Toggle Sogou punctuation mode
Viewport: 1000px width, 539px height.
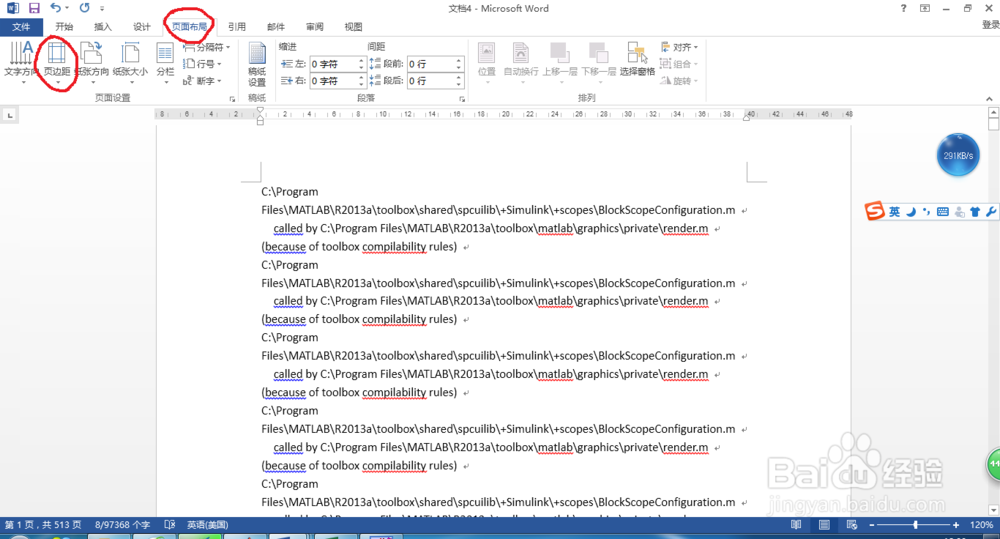click(x=926, y=212)
